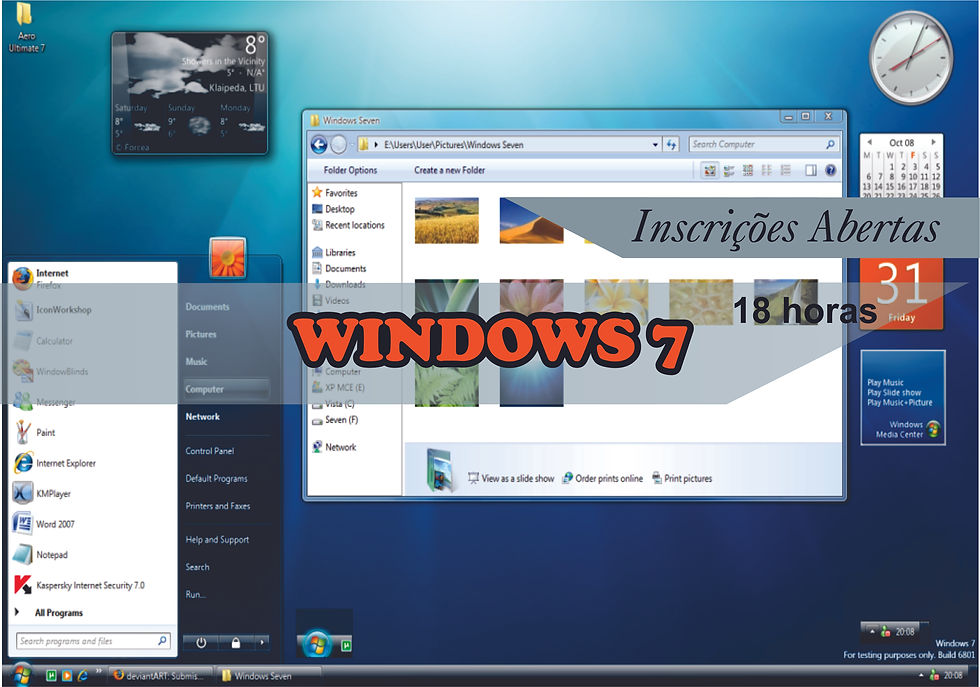Expand quick launch overflow chevron on taskbar
The width and height of the screenshot is (980, 687).
pyautogui.click(x=98, y=671)
